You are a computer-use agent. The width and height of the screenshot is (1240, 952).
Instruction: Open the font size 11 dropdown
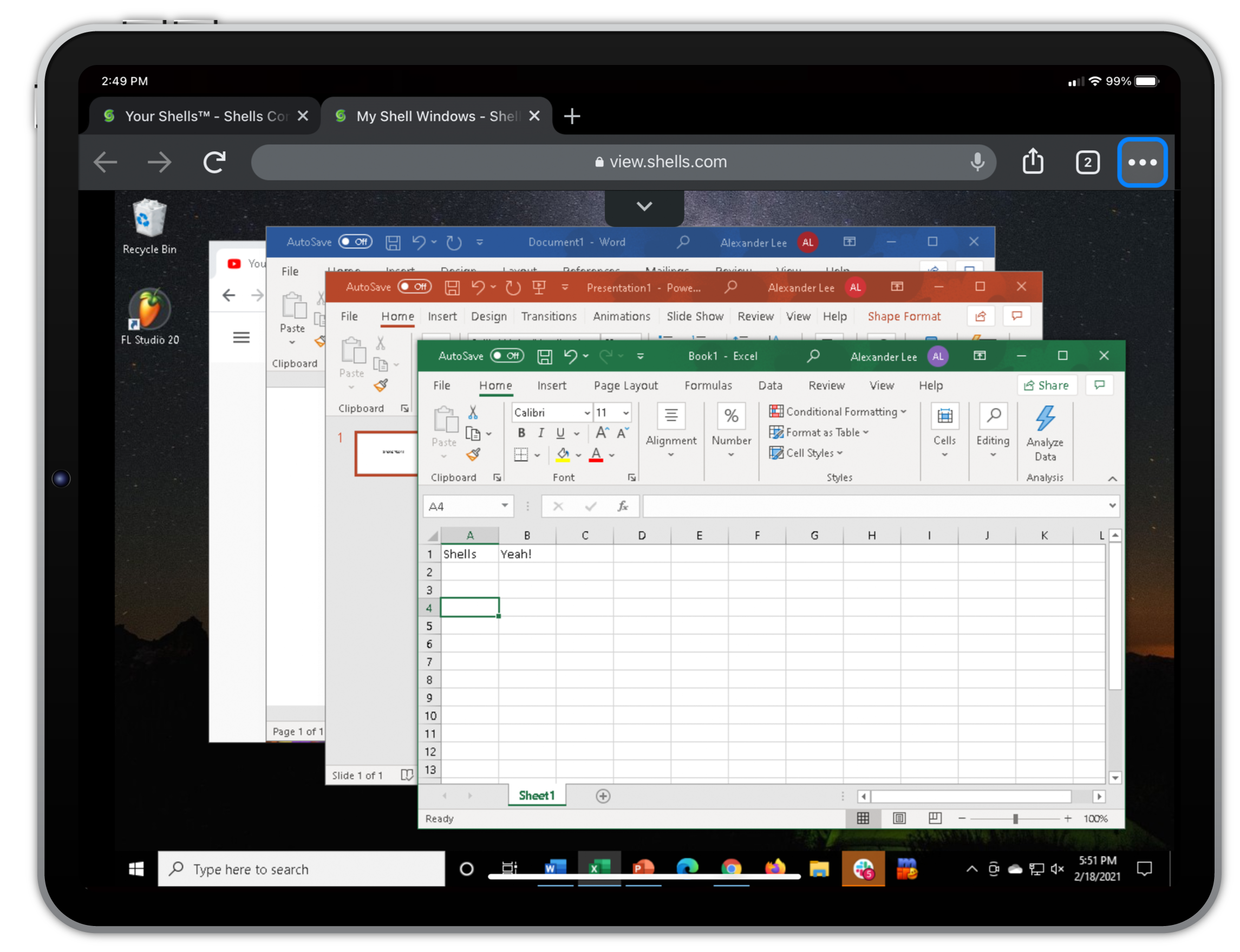[x=626, y=413]
